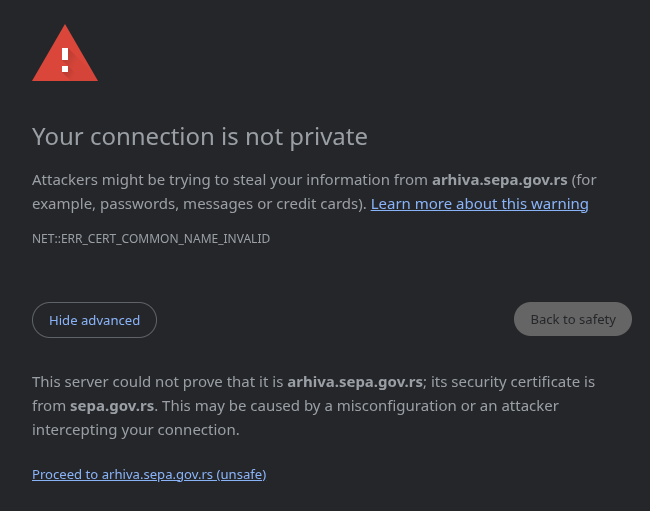Click the bold sepa.gov.rs certificate domain
650x511 pixels.
click(112, 406)
